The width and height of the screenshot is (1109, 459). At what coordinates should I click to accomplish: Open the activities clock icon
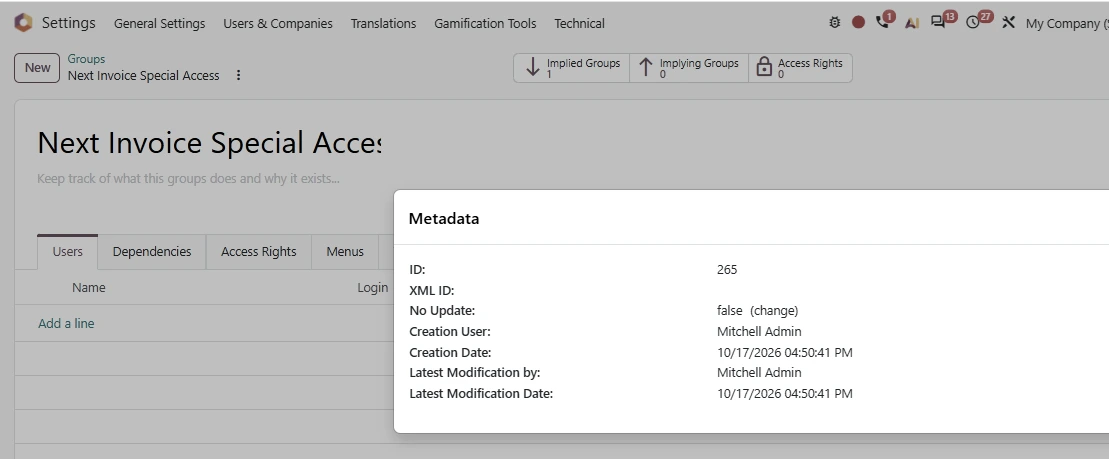tap(973, 22)
